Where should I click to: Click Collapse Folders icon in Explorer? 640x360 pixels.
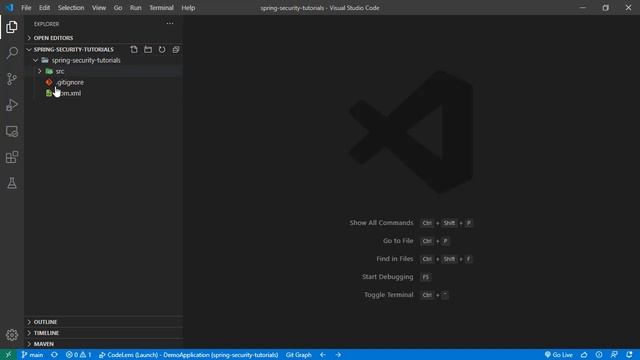(176, 49)
